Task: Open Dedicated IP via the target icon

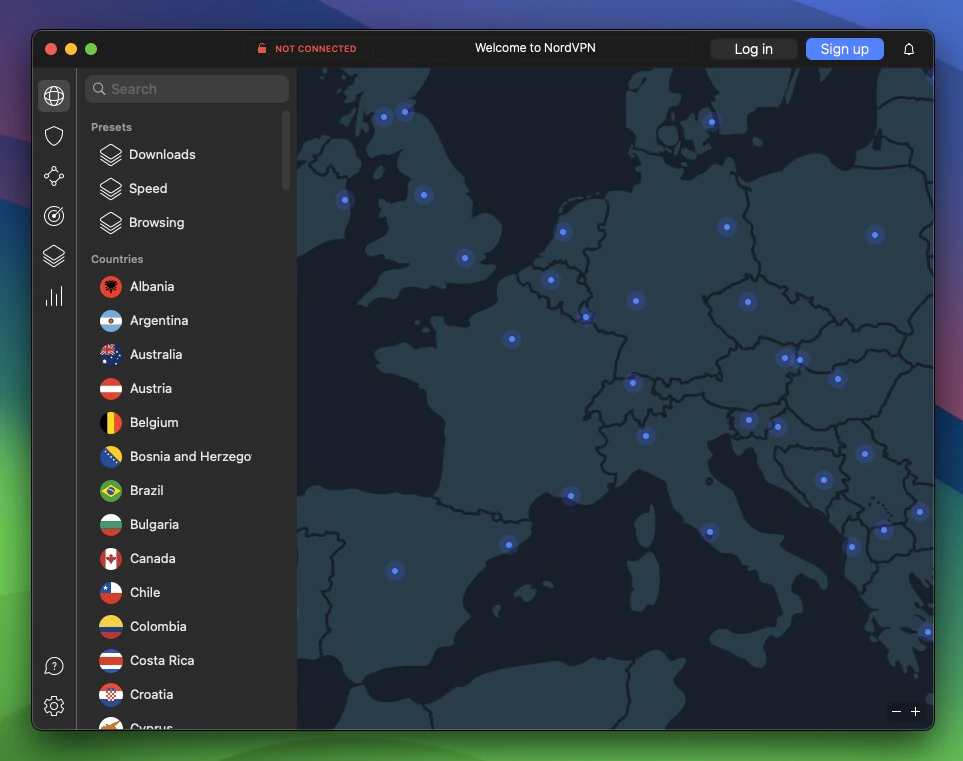Action: (x=54, y=216)
